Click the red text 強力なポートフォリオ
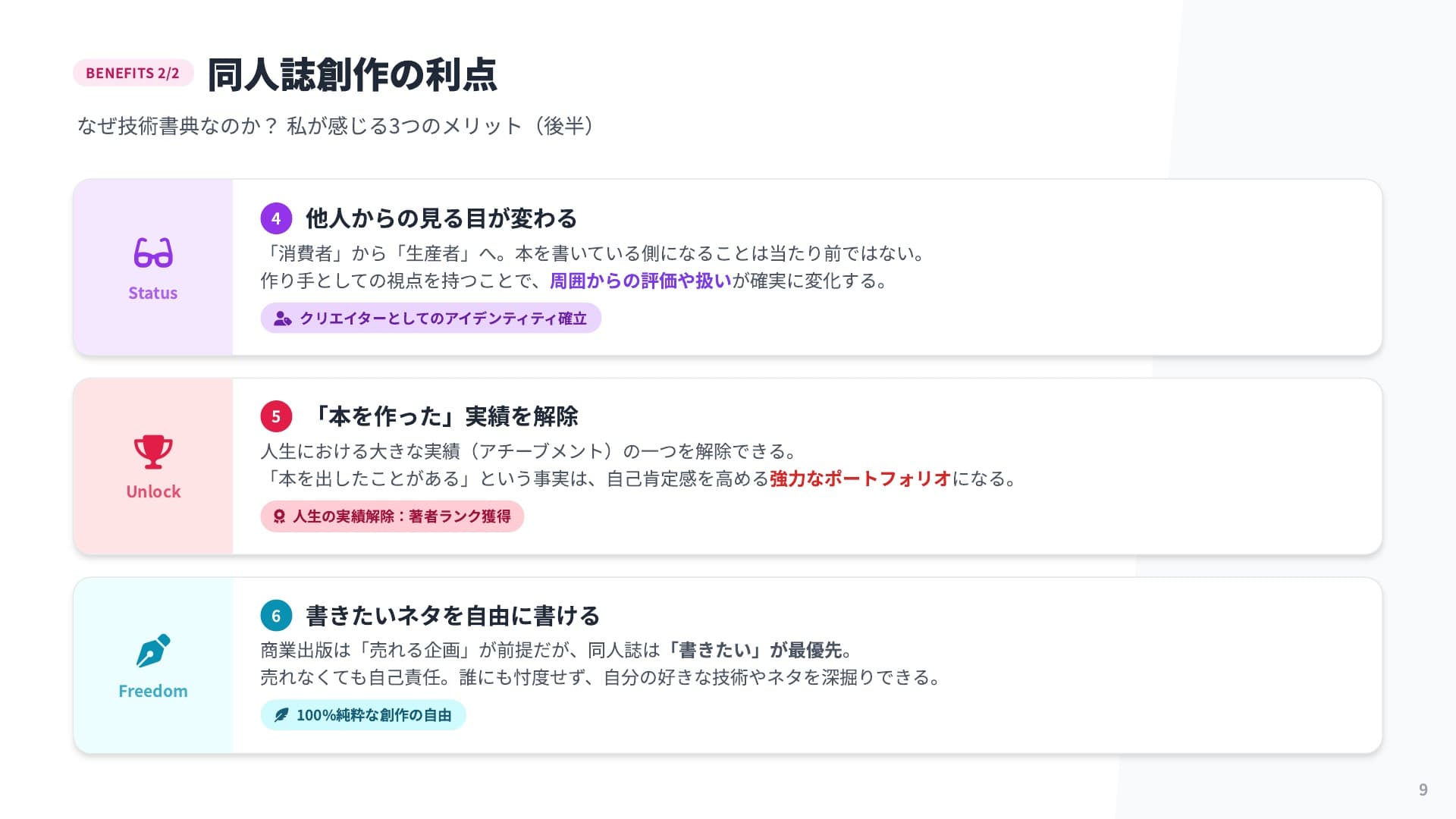Image resolution: width=1456 pixels, height=819 pixels. click(x=861, y=479)
